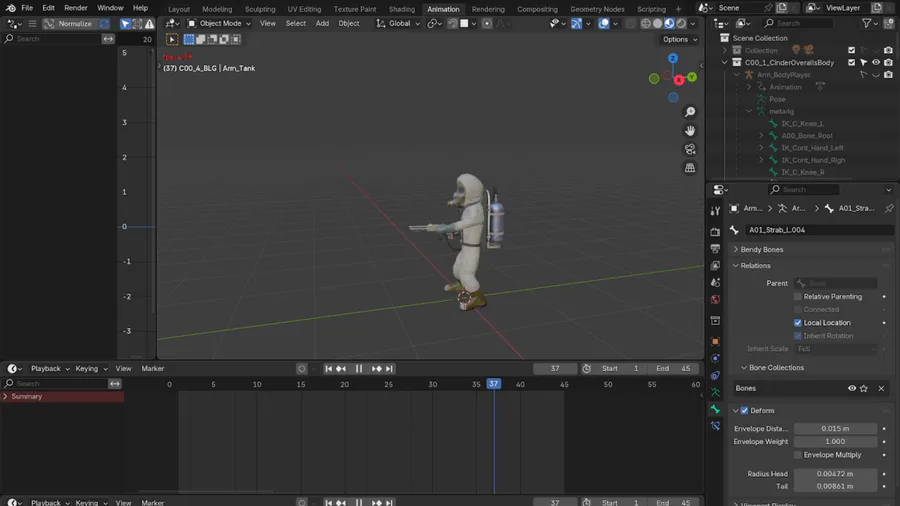Collapse the metarig tree item
The width and height of the screenshot is (900, 506).
749,111
